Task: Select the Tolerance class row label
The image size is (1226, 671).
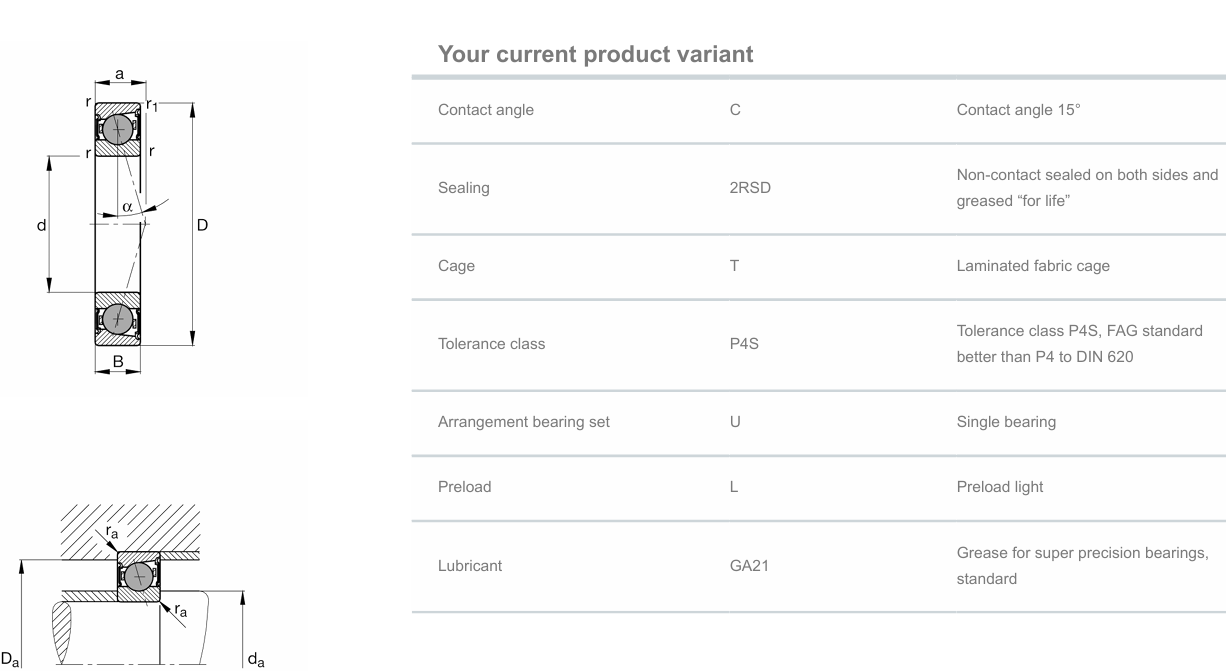Action: (x=492, y=344)
